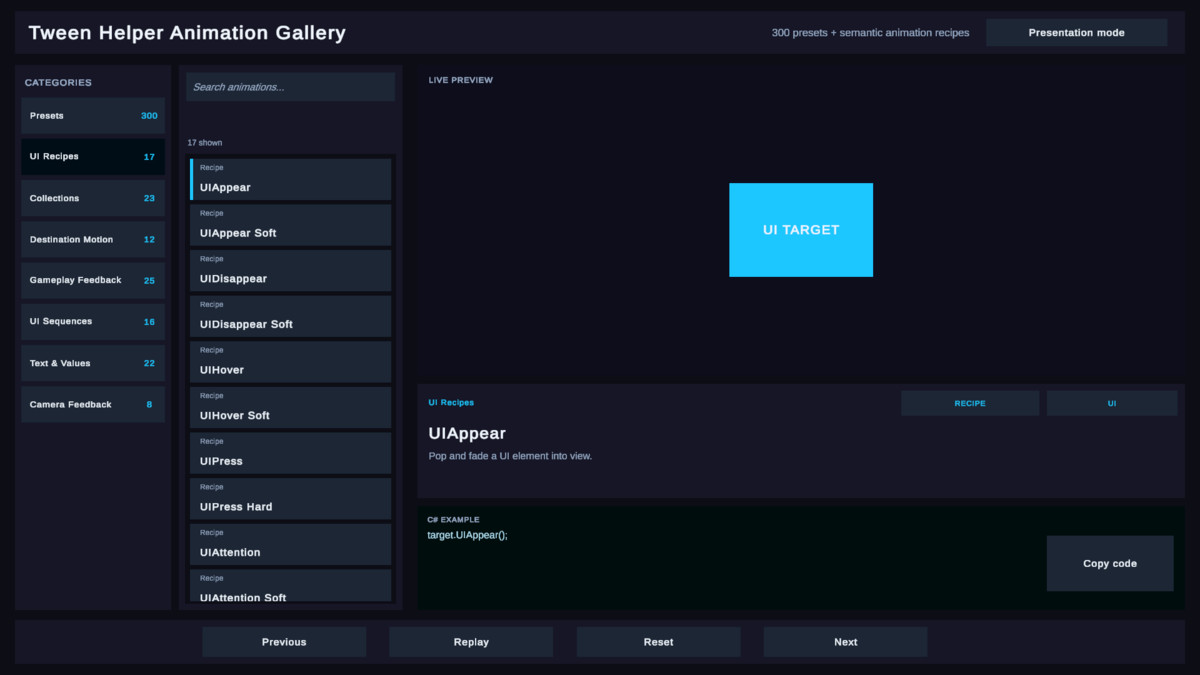The height and width of the screenshot is (675, 1200).
Task: Select the Camera Feedback category
Action: (x=93, y=405)
